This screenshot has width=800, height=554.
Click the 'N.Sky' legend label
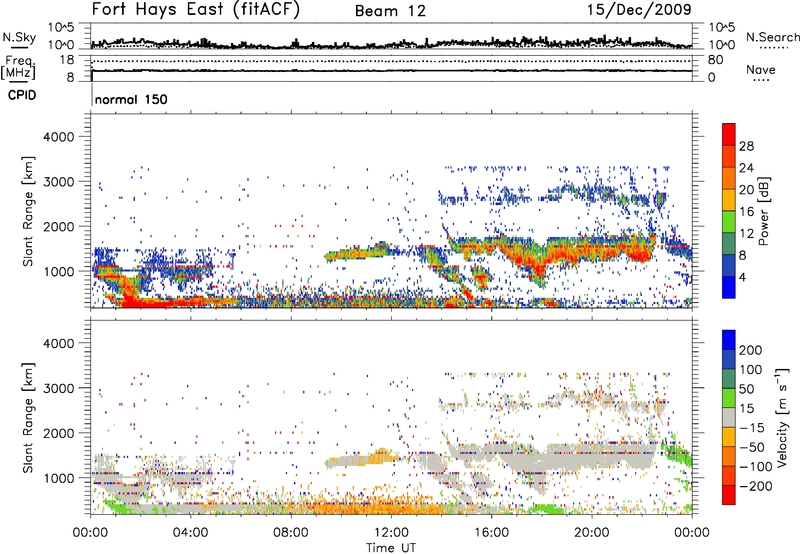coord(19,37)
